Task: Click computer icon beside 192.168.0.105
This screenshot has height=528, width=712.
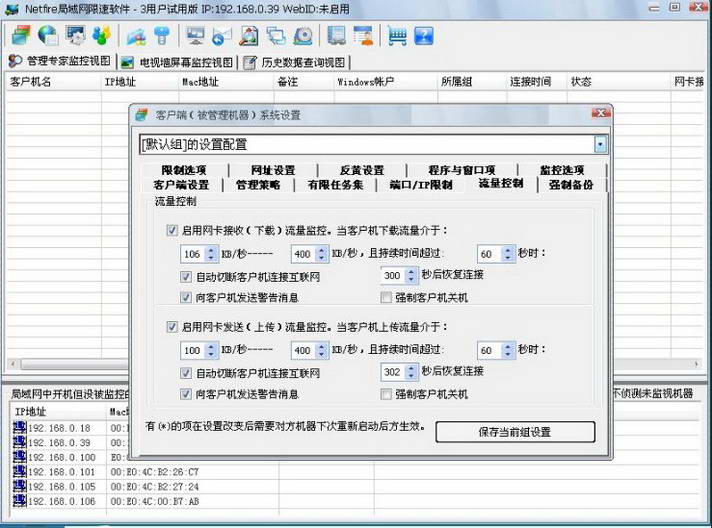Action: (20, 486)
